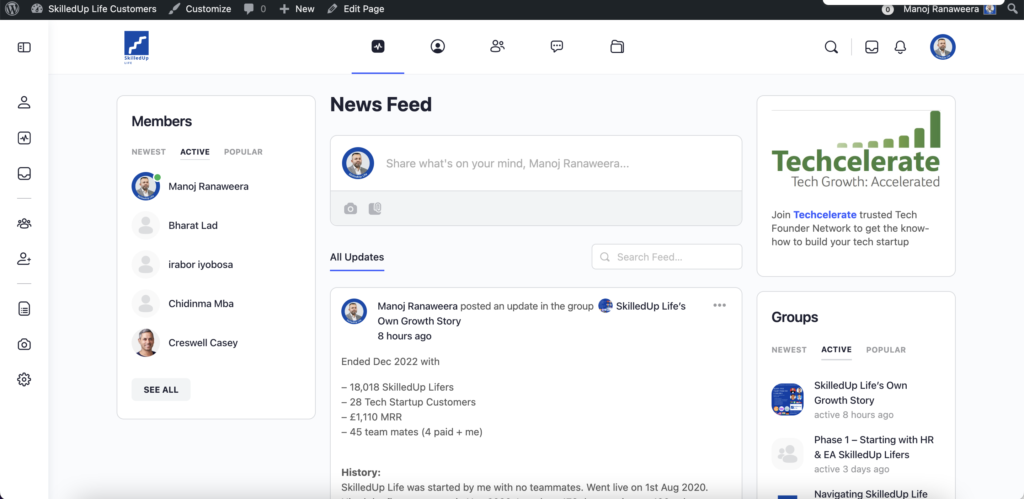Open member Chidinma Mba
Screen dimensions: 1024x499
(201, 304)
